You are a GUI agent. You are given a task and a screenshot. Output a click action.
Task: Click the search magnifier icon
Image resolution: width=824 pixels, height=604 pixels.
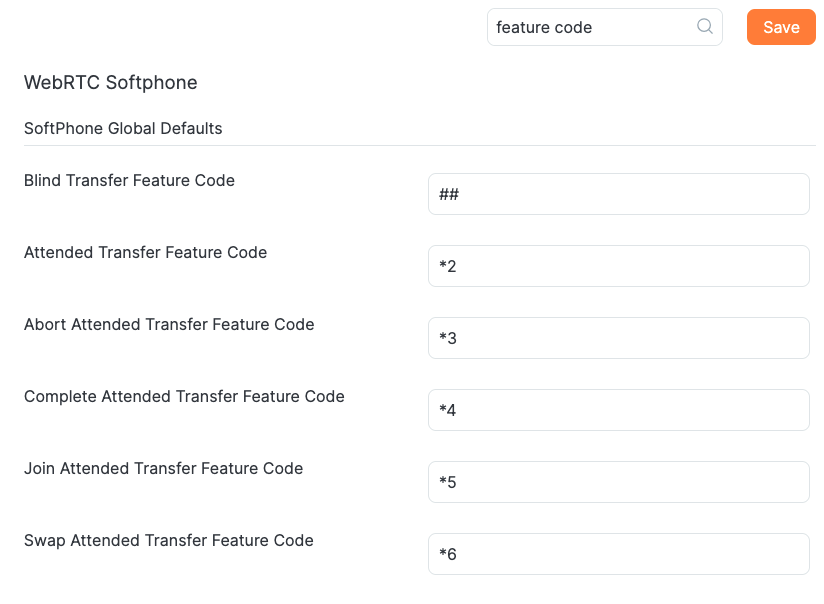click(705, 27)
